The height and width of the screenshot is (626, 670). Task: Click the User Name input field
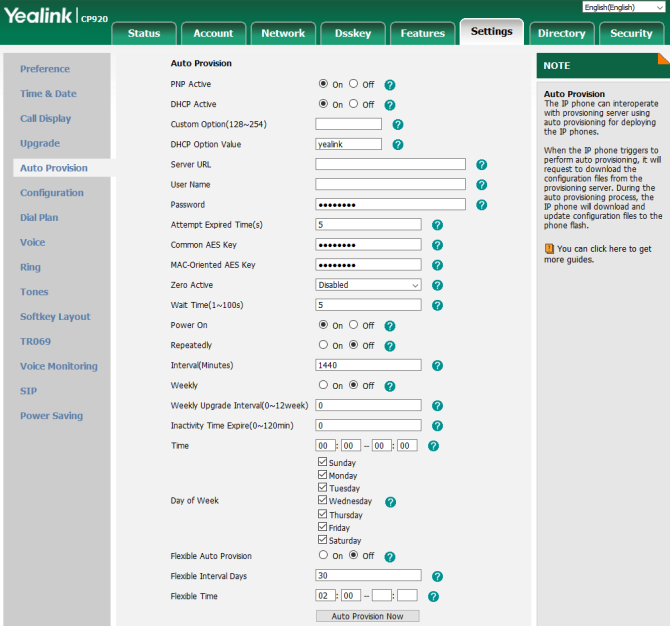point(390,184)
